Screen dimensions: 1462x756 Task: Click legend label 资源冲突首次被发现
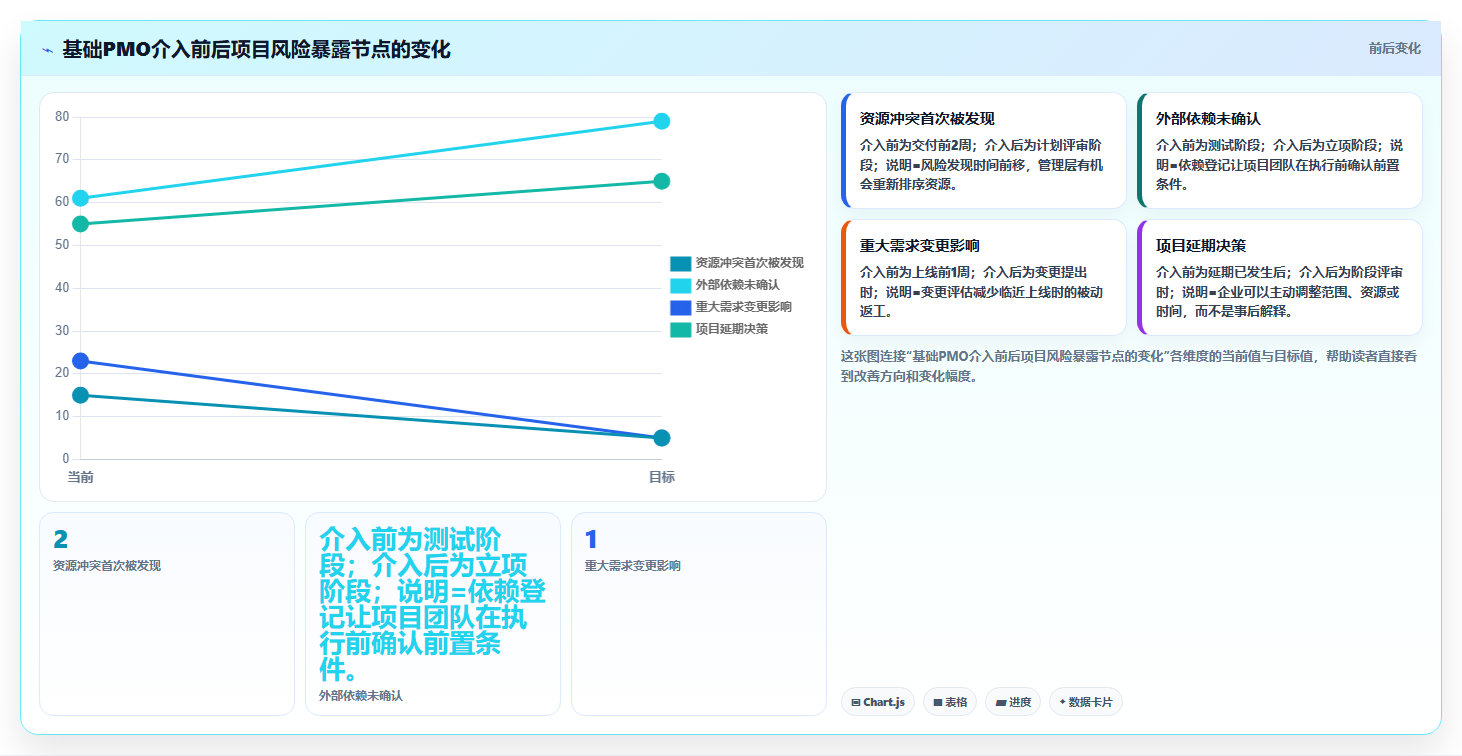750,263
